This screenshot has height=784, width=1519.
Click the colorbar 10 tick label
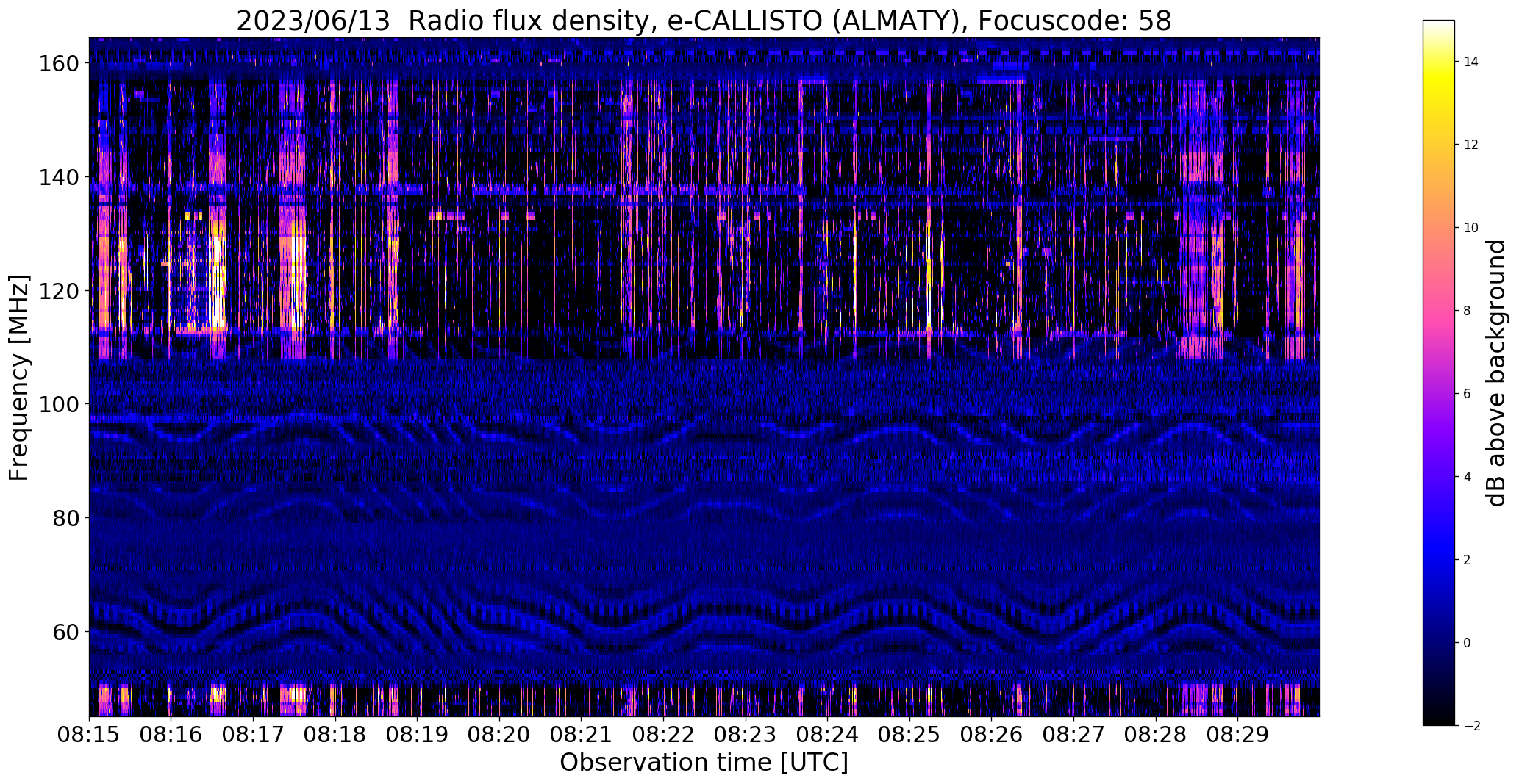1471,228
